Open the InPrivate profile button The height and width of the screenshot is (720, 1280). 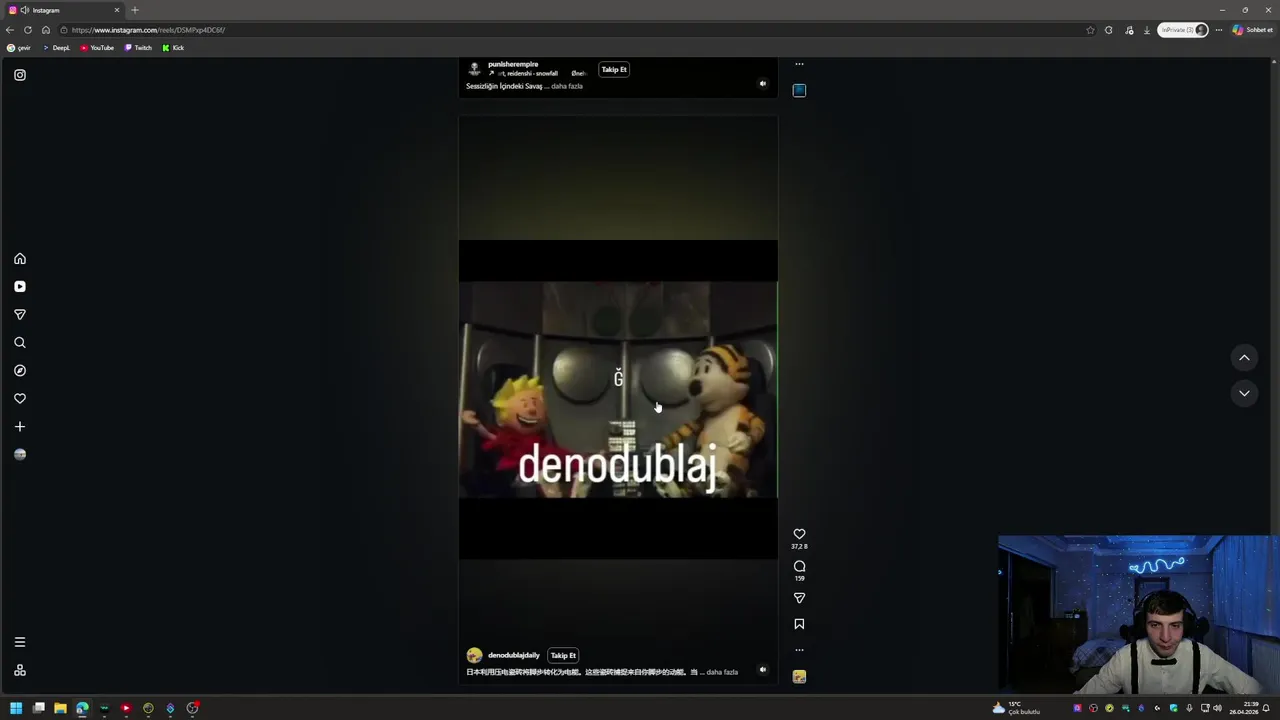click(1184, 30)
